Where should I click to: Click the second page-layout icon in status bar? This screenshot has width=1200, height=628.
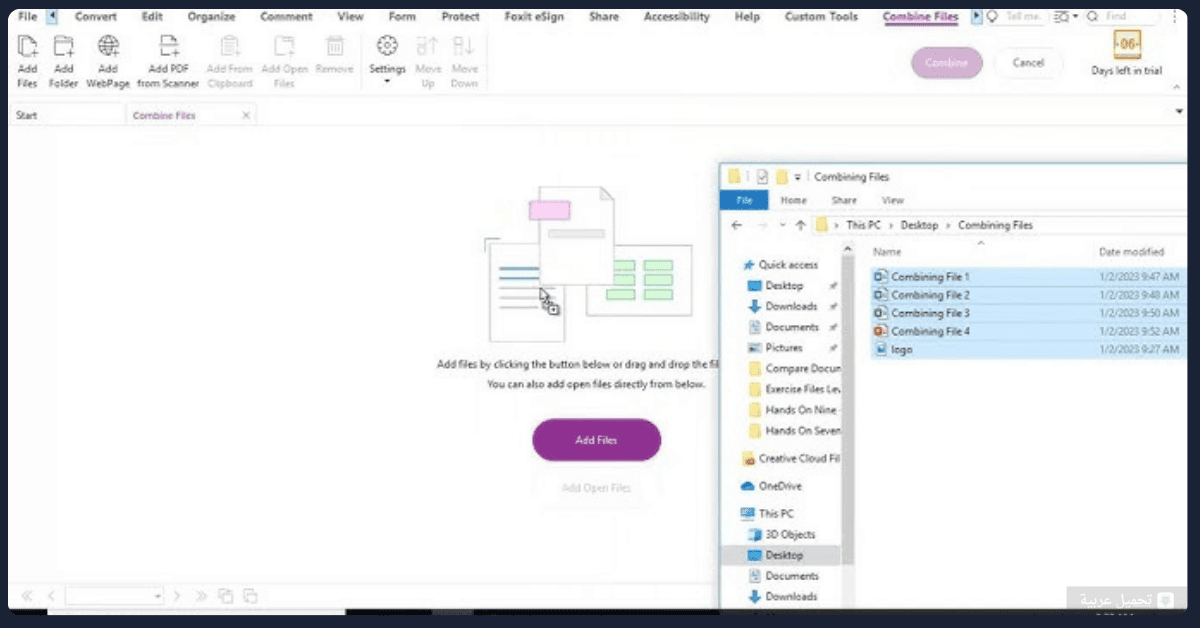pos(250,596)
